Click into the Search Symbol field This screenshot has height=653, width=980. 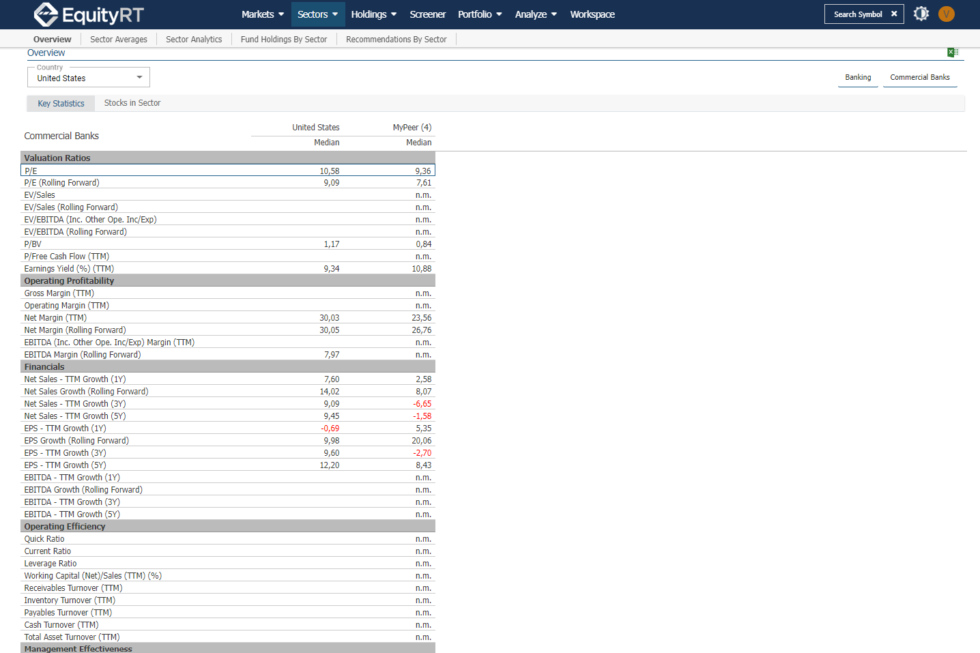coord(857,14)
